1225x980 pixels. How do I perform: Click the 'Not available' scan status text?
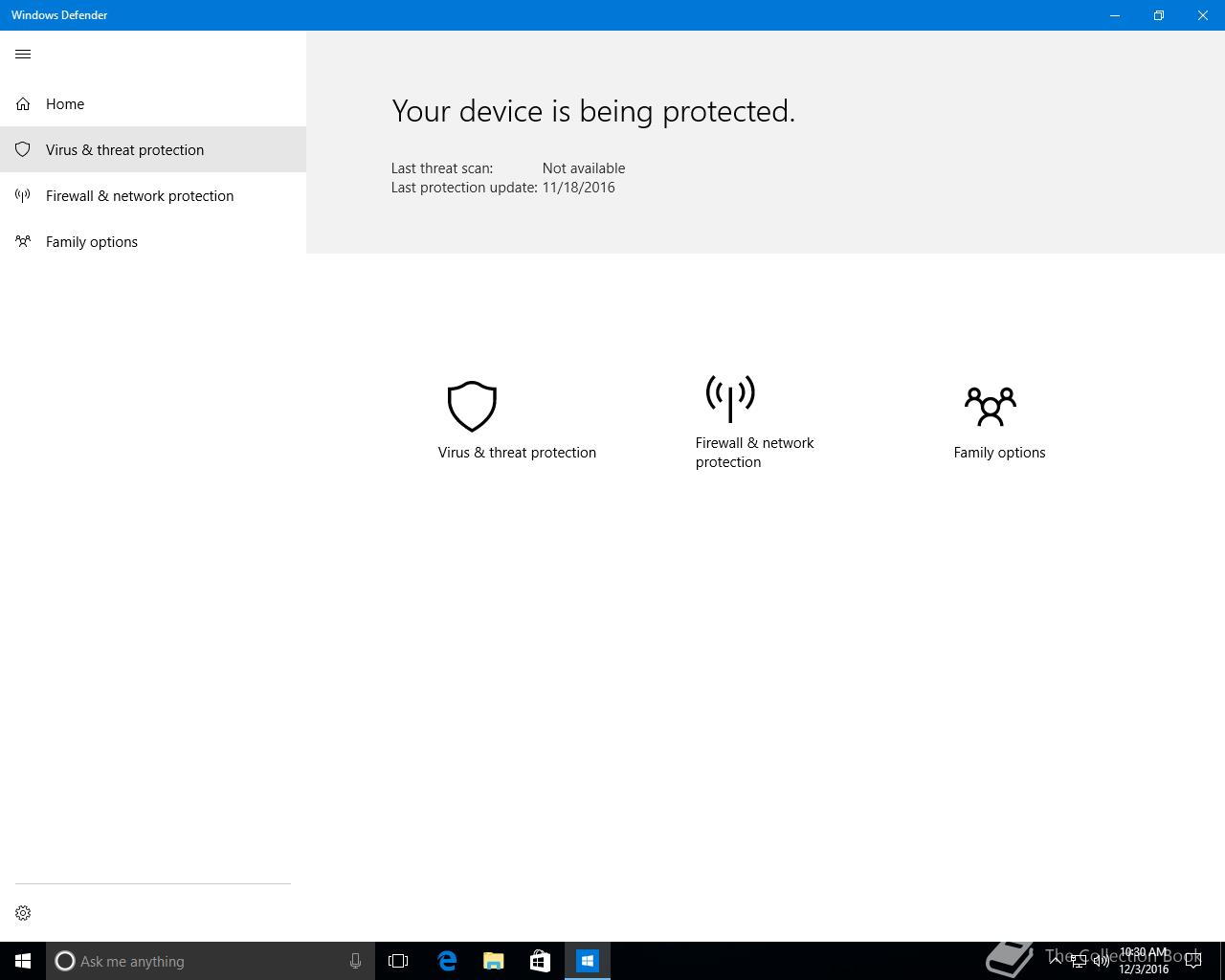(x=584, y=168)
